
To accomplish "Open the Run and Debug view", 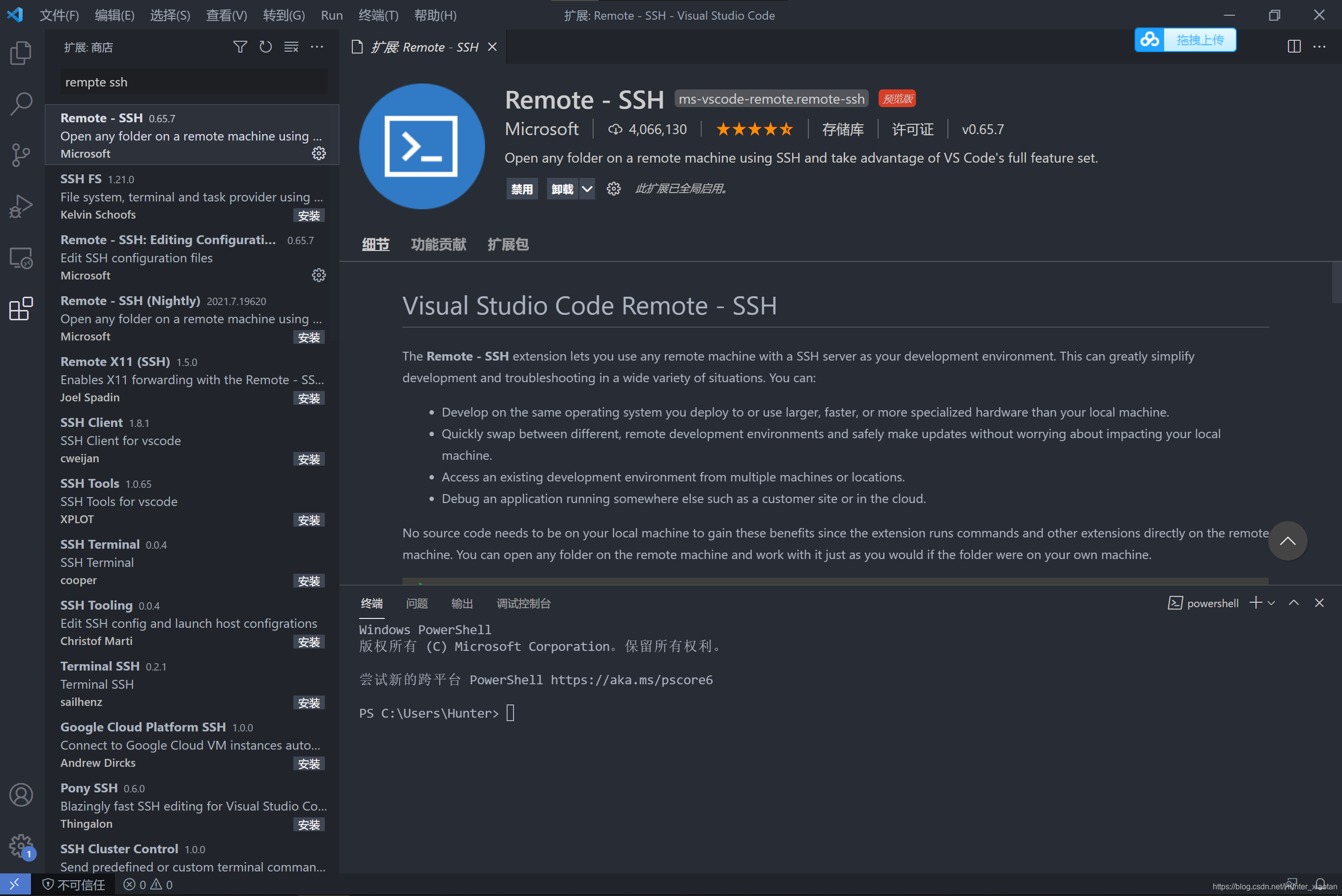I will coord(21,206).
